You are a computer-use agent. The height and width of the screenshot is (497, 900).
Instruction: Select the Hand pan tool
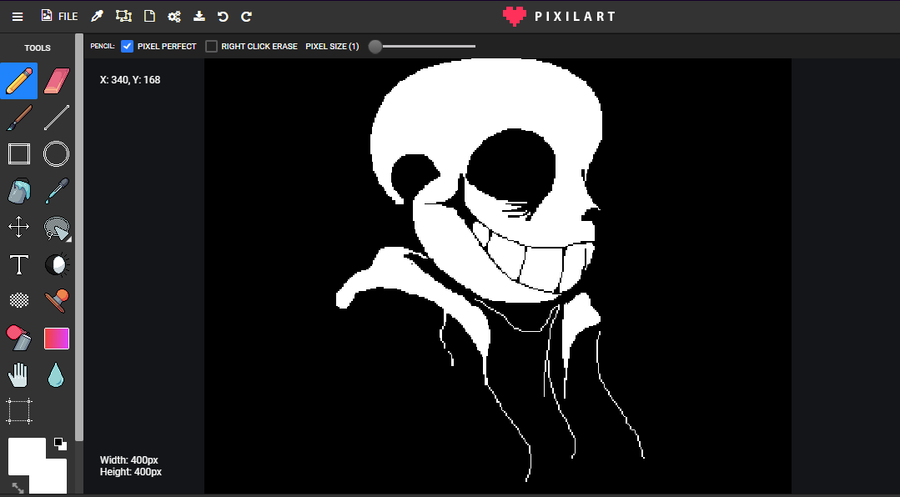pyautogui.click(x=18, y=375)
